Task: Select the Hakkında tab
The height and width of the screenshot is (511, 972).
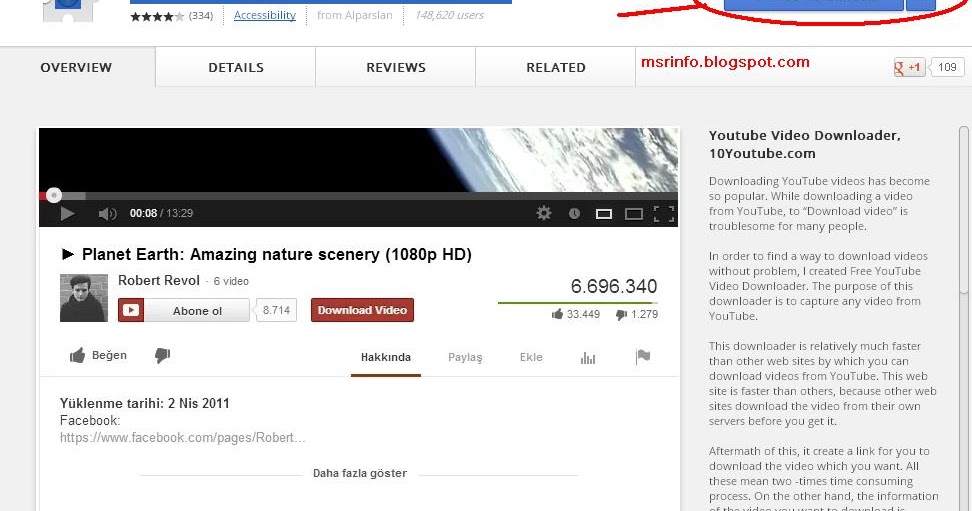Action: (x=386, y=358)
